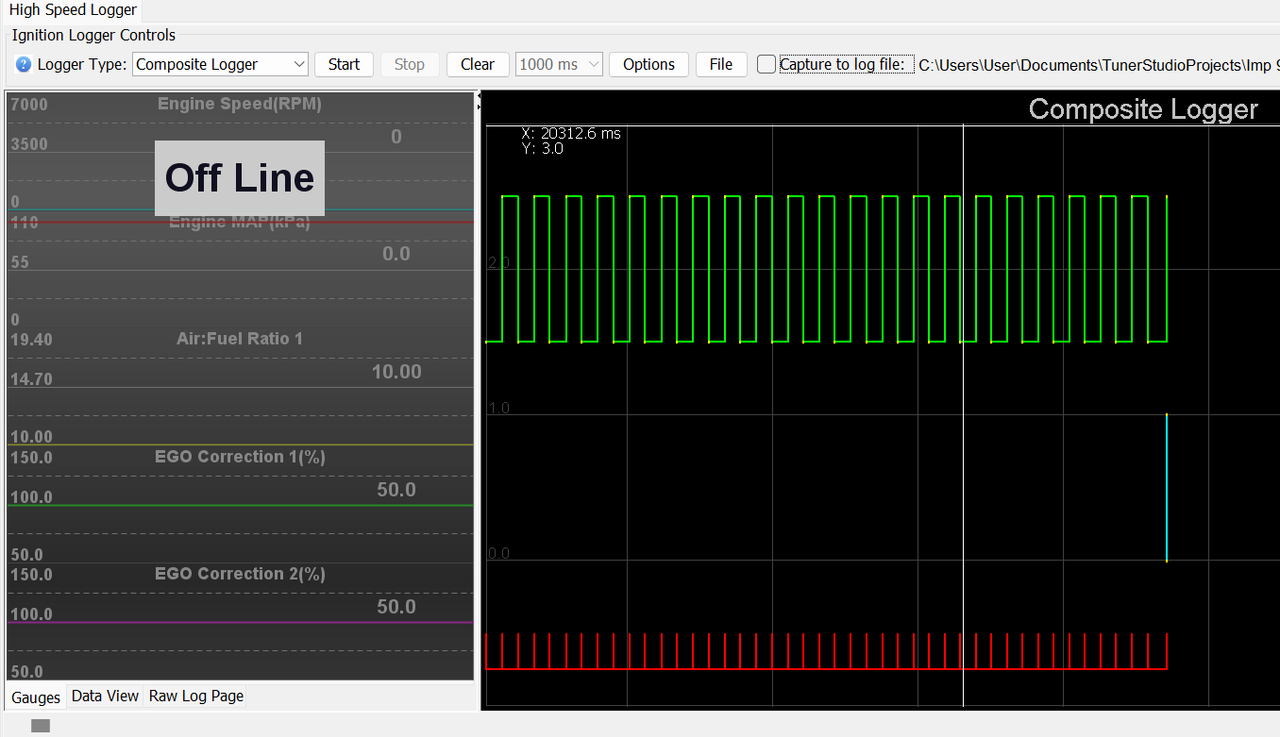
Task: Click the 0.0 Engine MAP value
Action: [396, 254]
